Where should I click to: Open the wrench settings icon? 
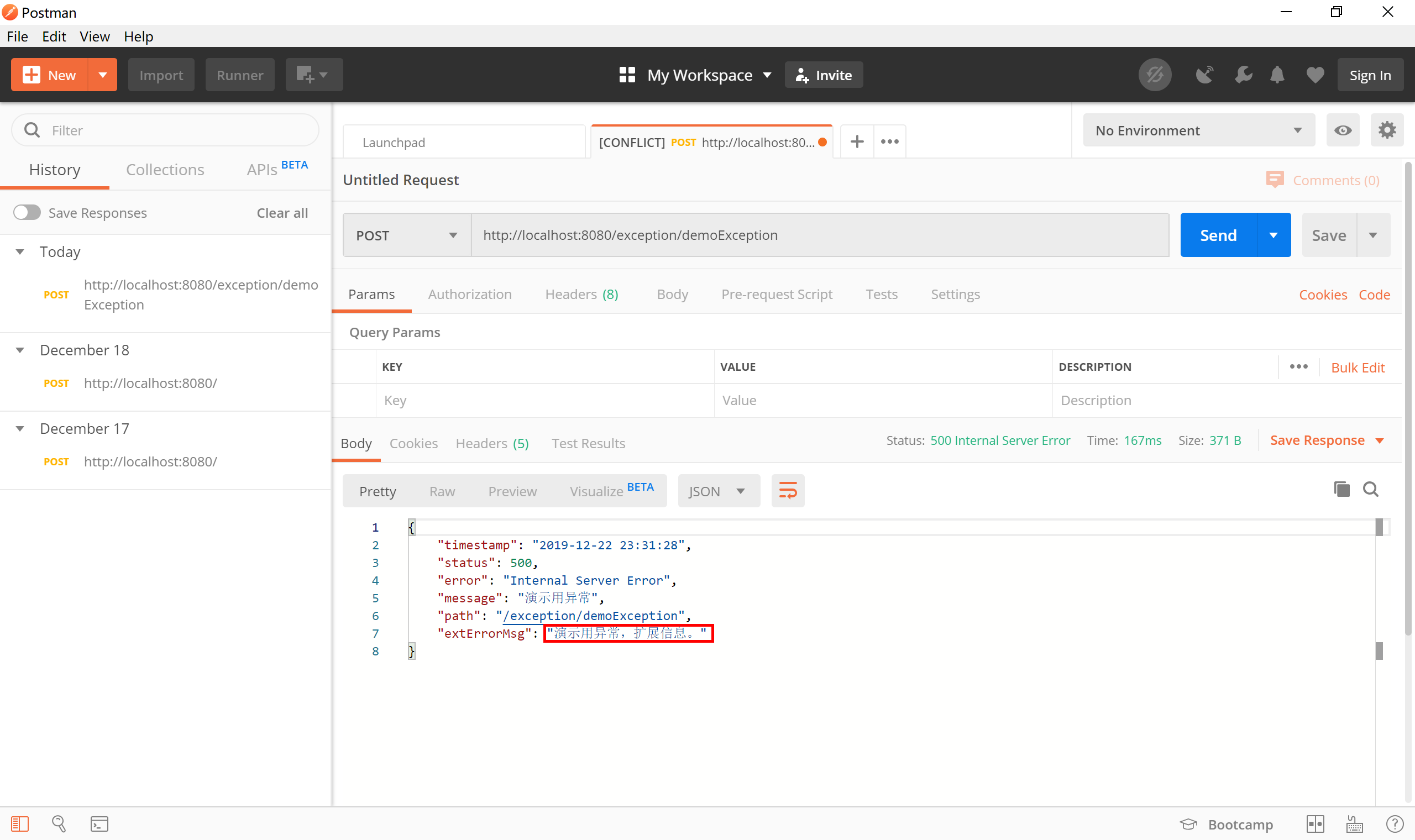click(x=1243, y=75)
